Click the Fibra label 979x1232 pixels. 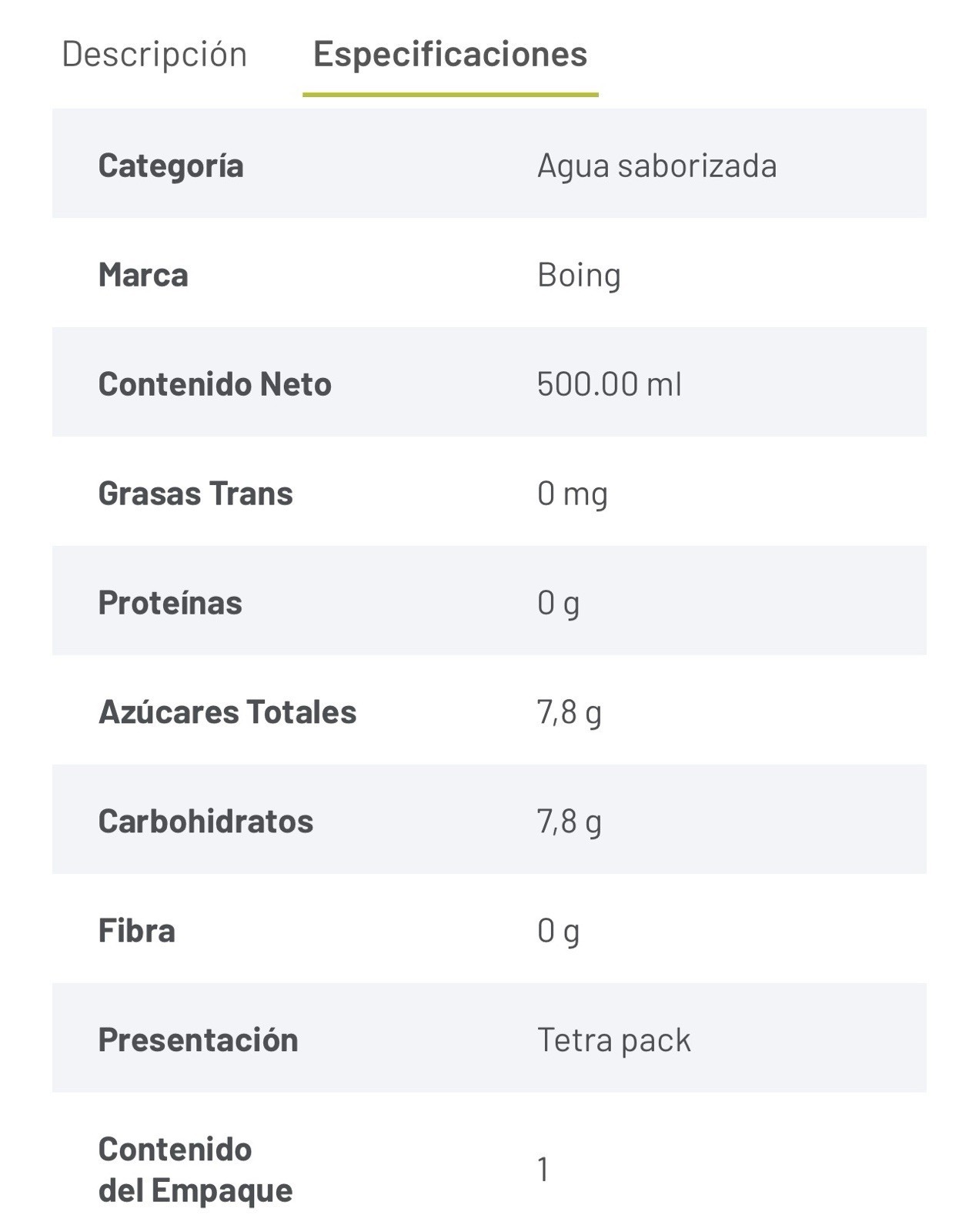(137, 931)
